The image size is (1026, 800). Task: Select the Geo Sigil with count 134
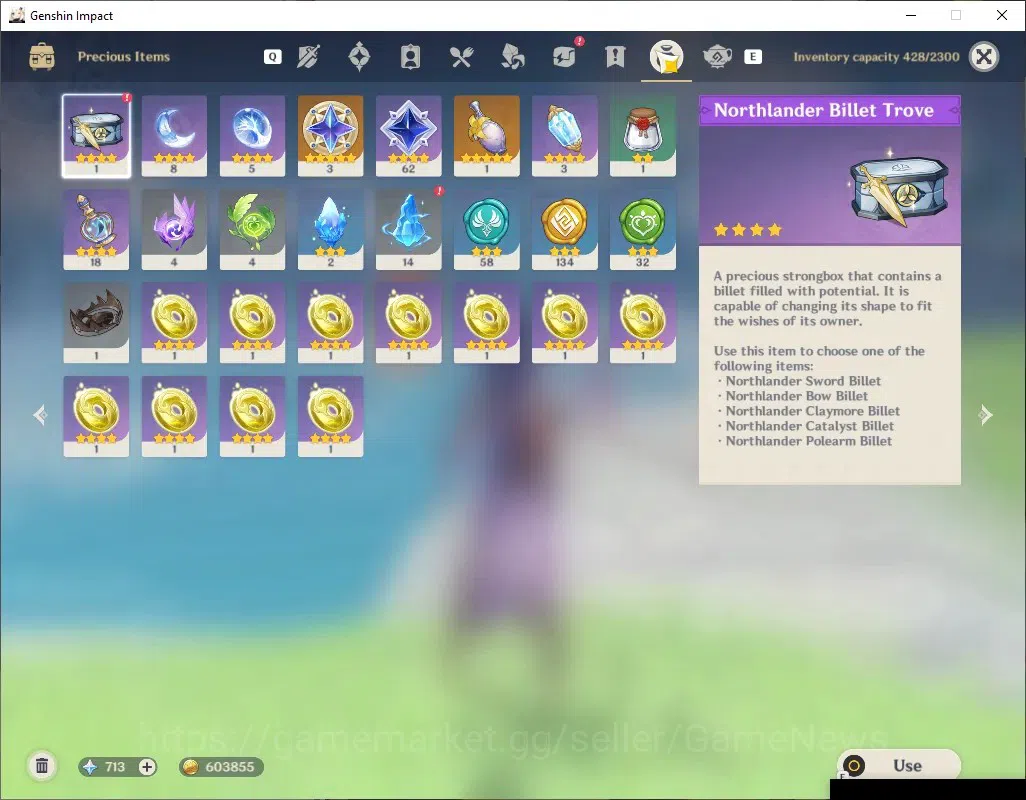pos(564,230)
